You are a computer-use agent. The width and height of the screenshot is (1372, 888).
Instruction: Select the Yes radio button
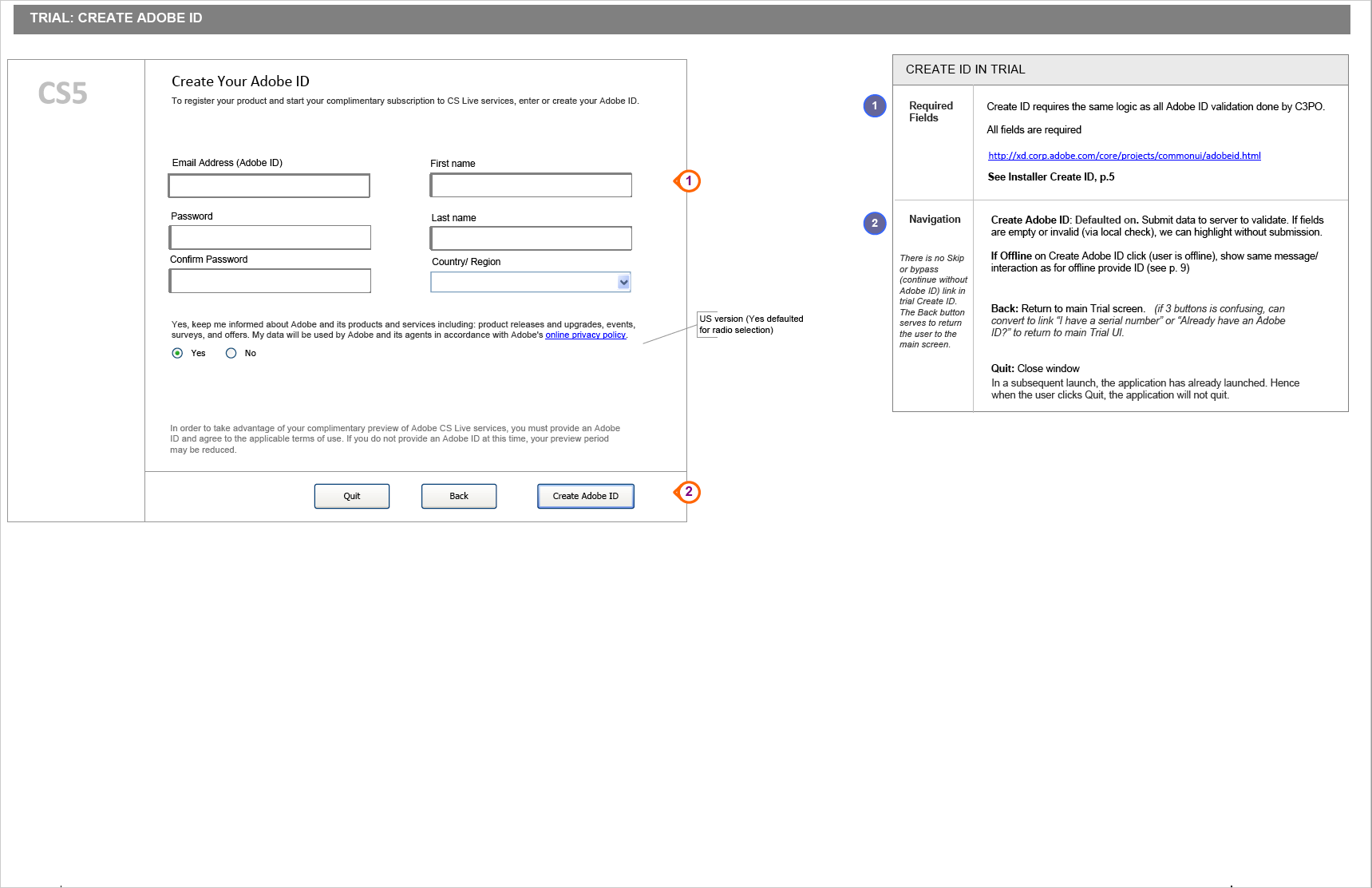(x=177, y=353)
